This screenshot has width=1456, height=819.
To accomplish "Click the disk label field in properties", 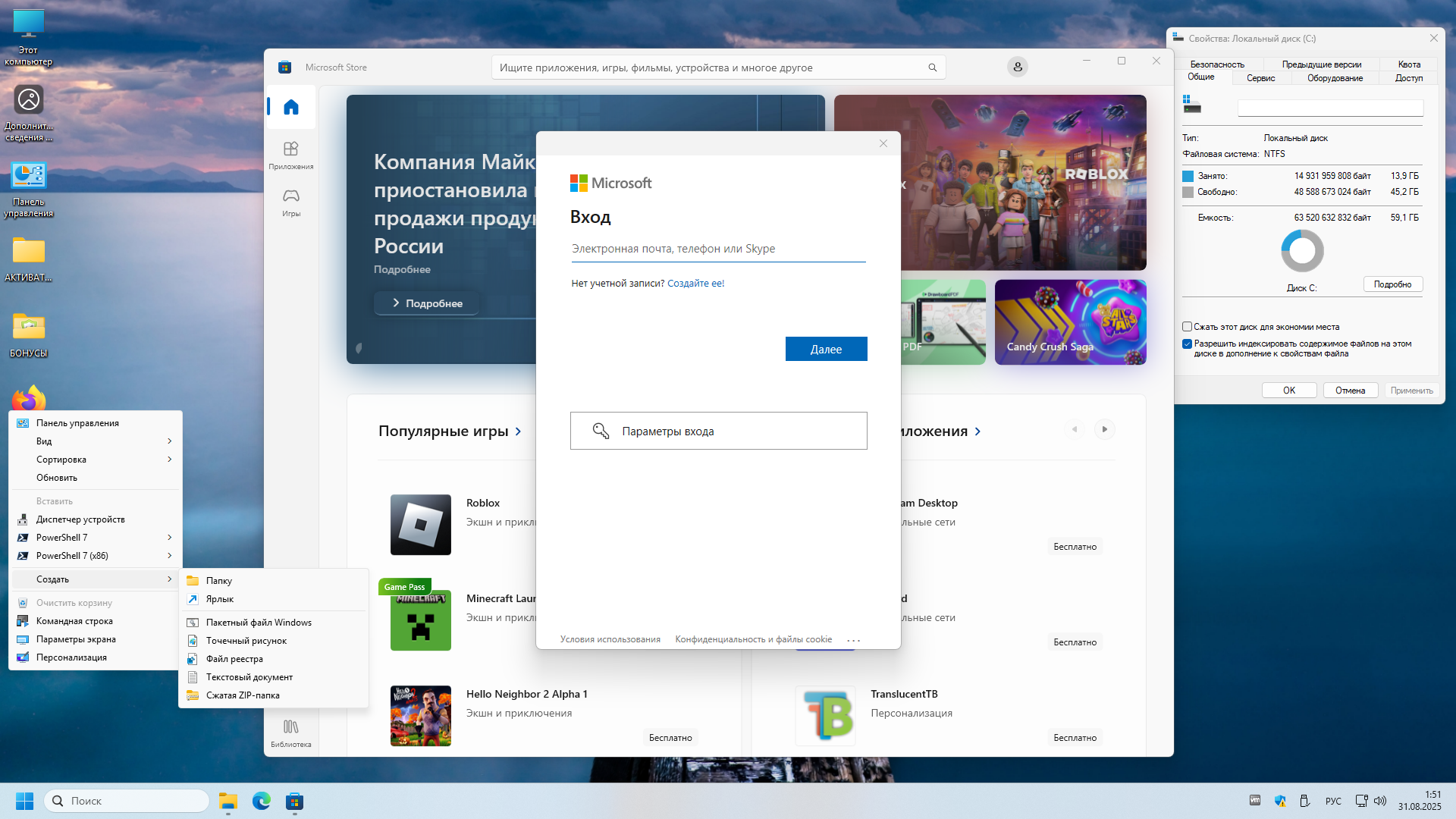I will tap(1330, 108).
